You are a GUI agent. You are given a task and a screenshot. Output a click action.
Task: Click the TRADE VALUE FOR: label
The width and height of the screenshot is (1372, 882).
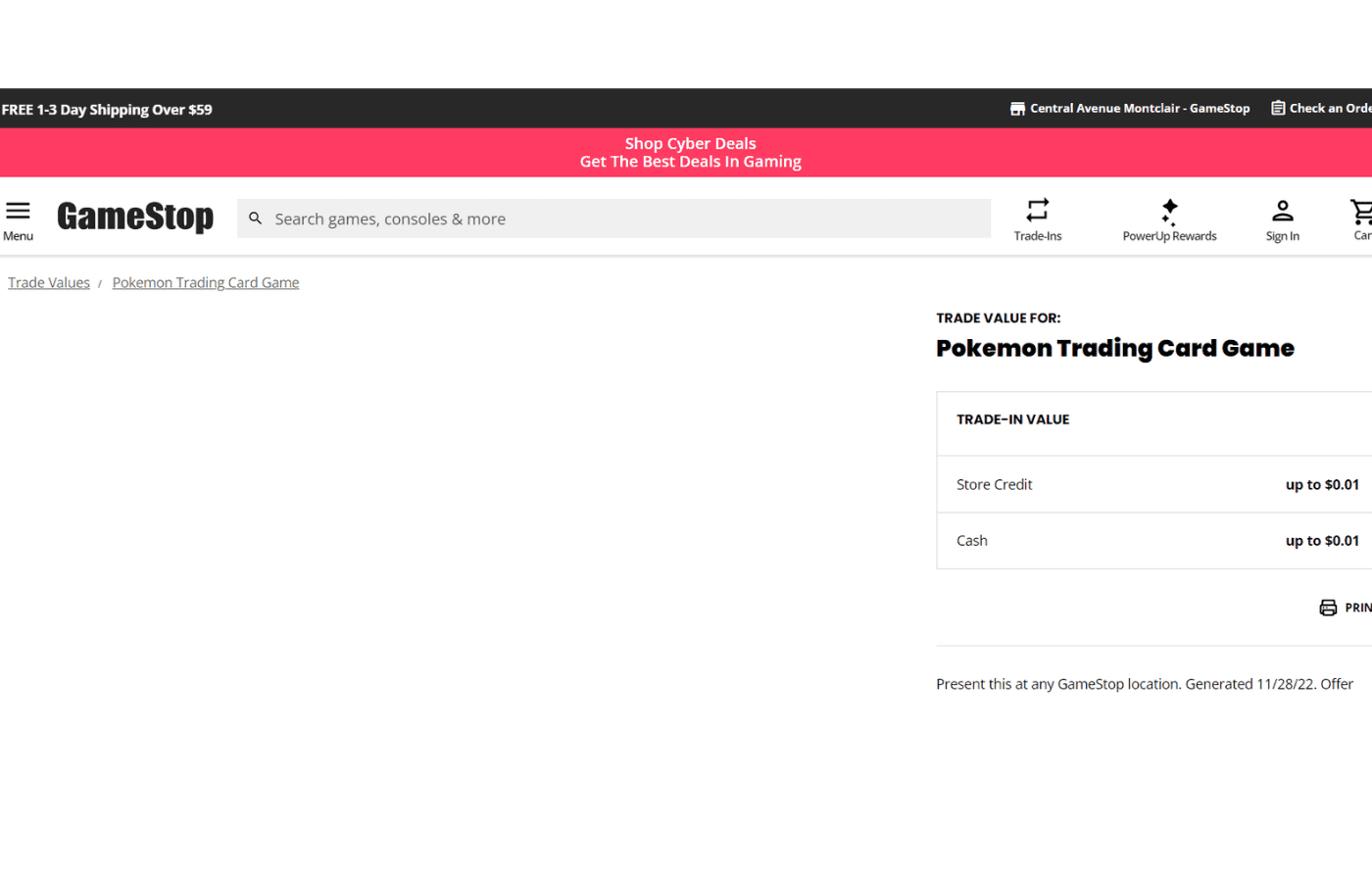998,318
